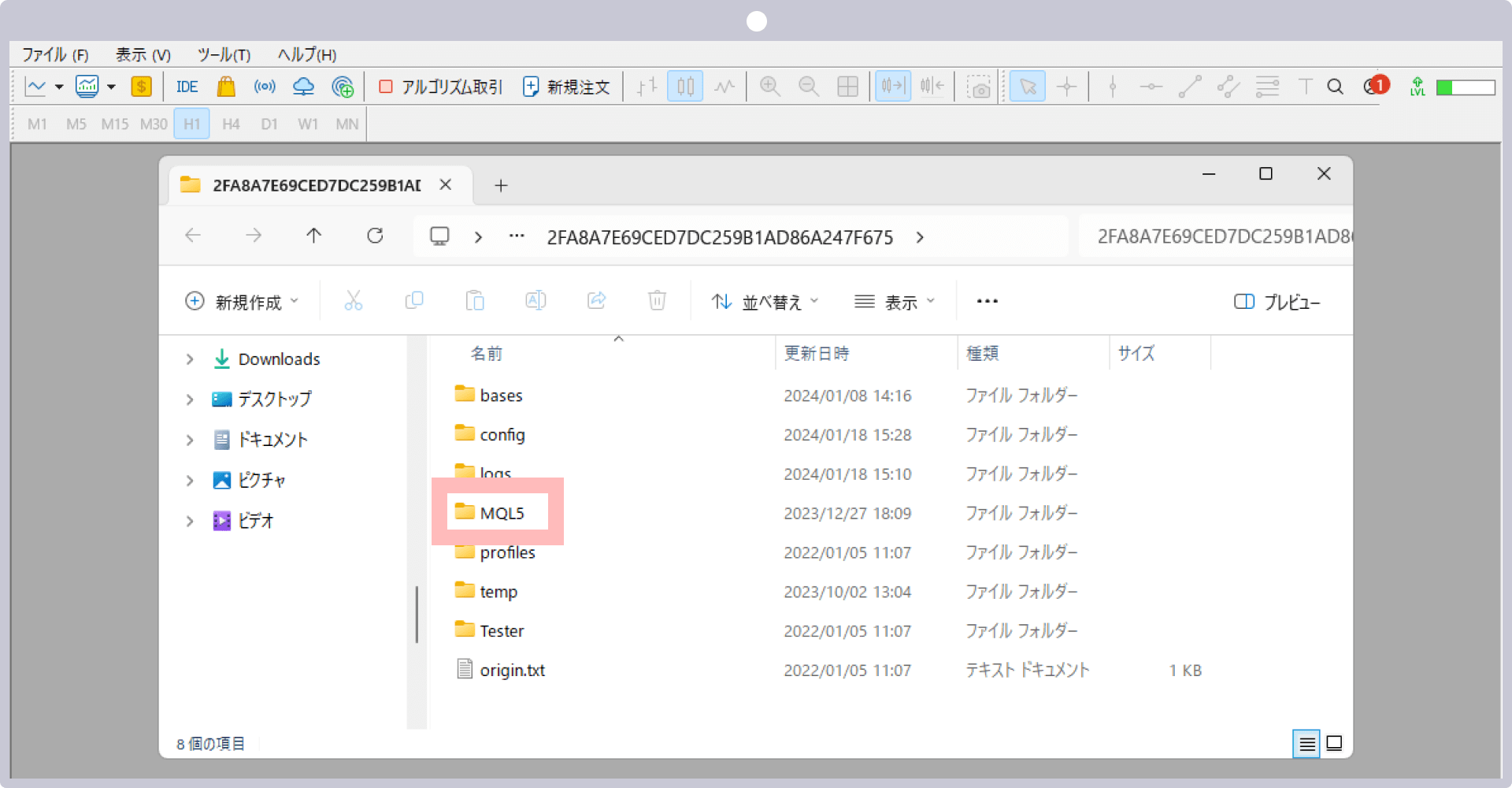The height and width of the screenshot is (788, 1512).
Task: Select the line chart type icon
Action: pos(724,87)
